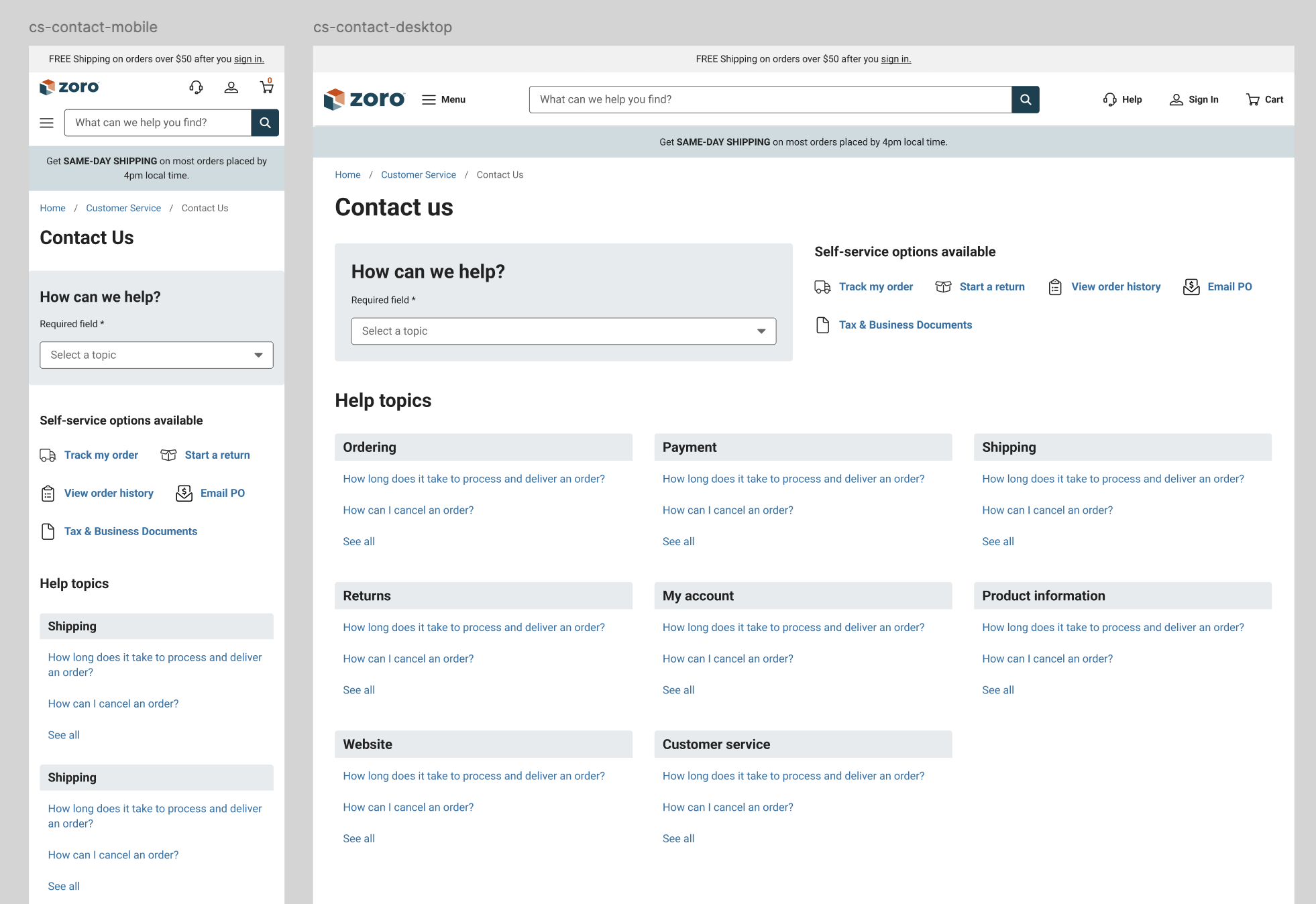The width and height of the screenshot is (1316, 904).
Task: Open Track my order link on desktop
Action: coord(875,287)
